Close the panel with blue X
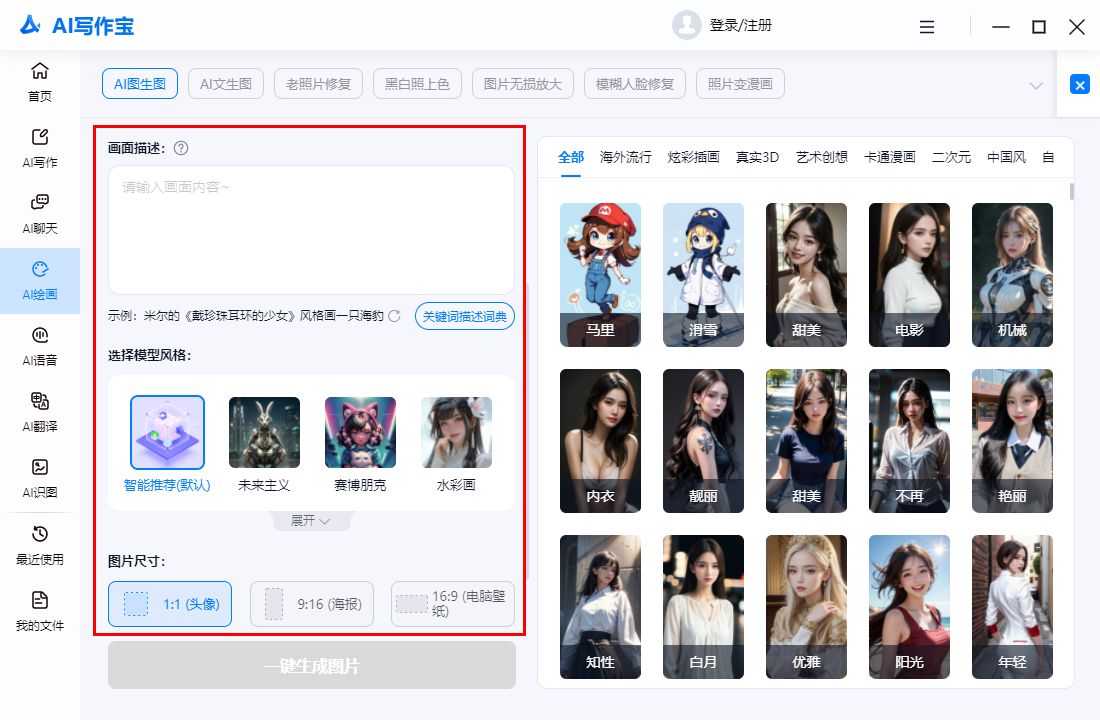This screenshot has width=1100, height=720. click(x=1080, y=85)
